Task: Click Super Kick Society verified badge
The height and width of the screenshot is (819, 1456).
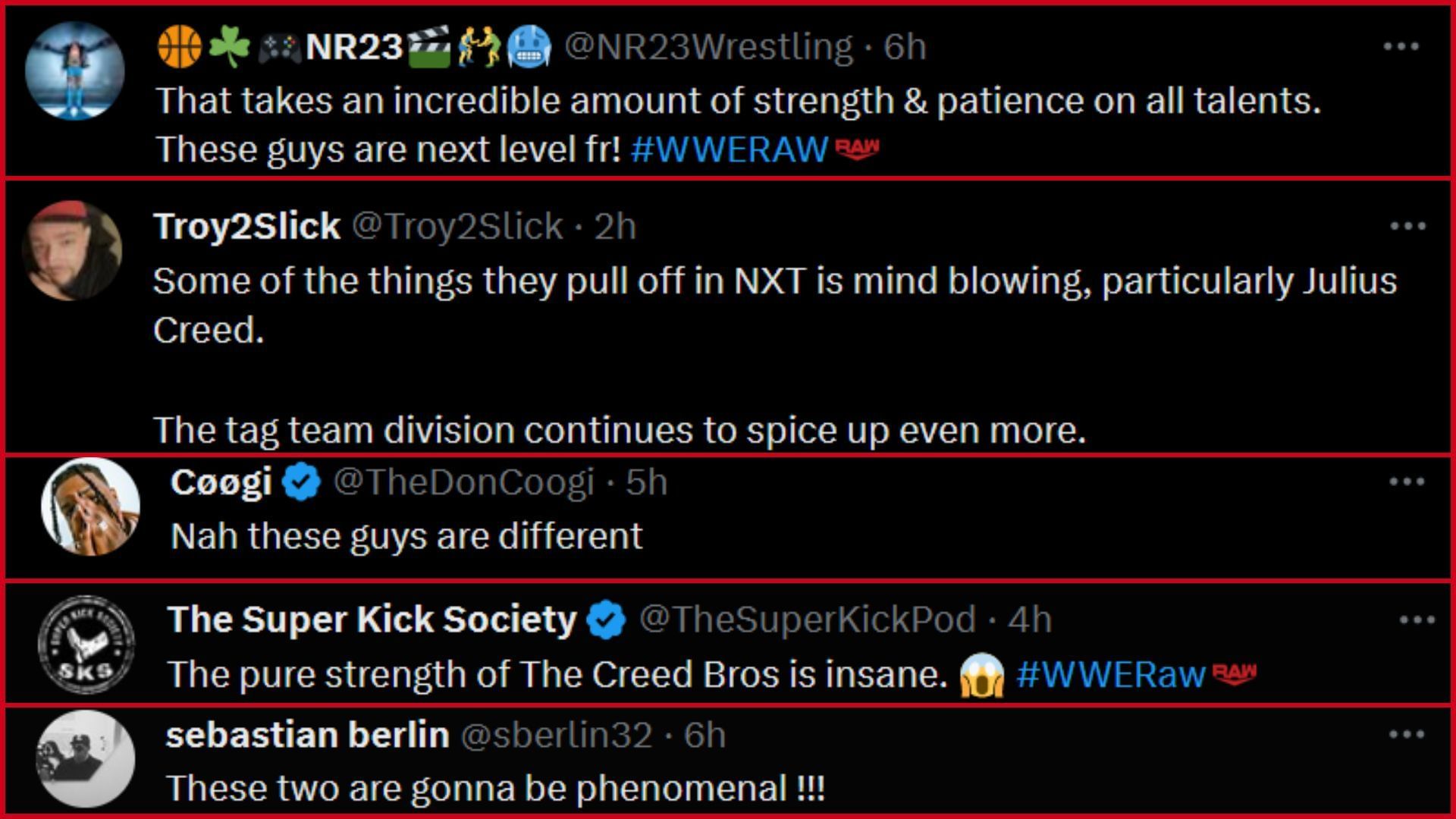Action: [x=606, y=620]
